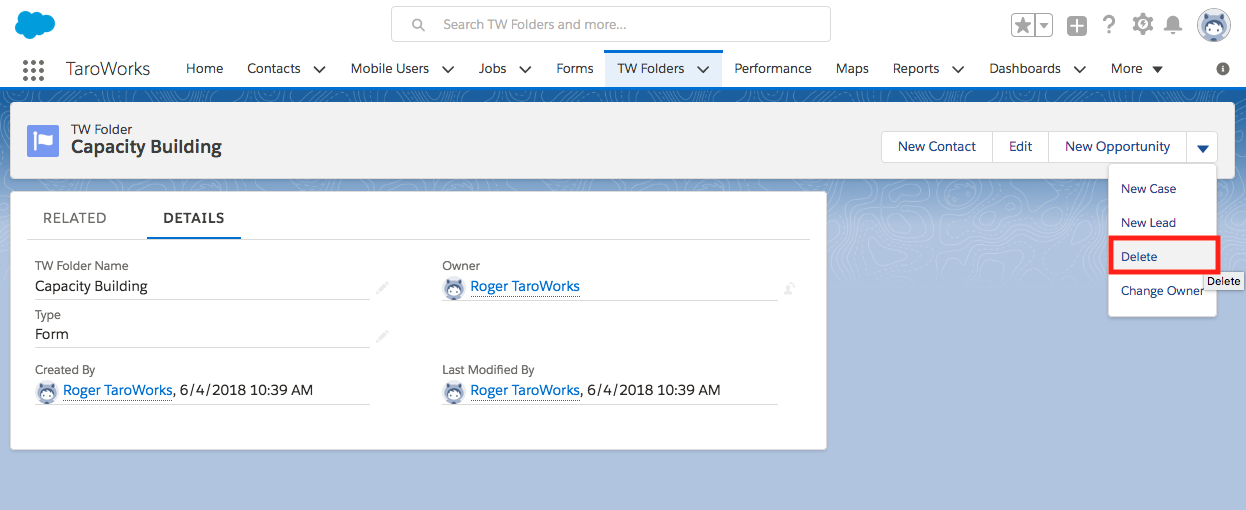Click the TaroWorks app name

pos(108,69)
